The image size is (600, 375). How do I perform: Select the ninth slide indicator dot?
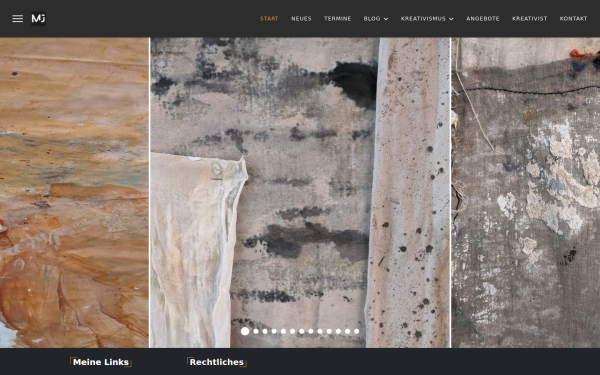tap(320, 331)
